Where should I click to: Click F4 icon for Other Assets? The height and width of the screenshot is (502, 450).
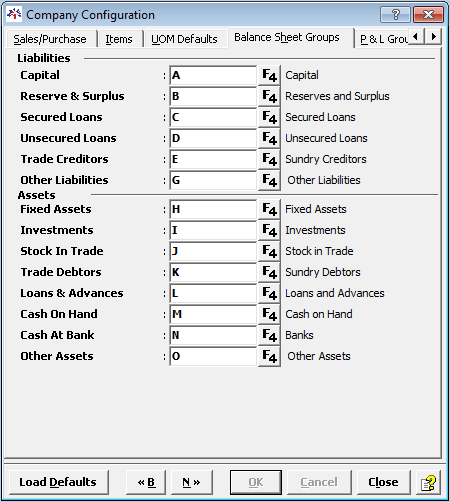point(269,356)
